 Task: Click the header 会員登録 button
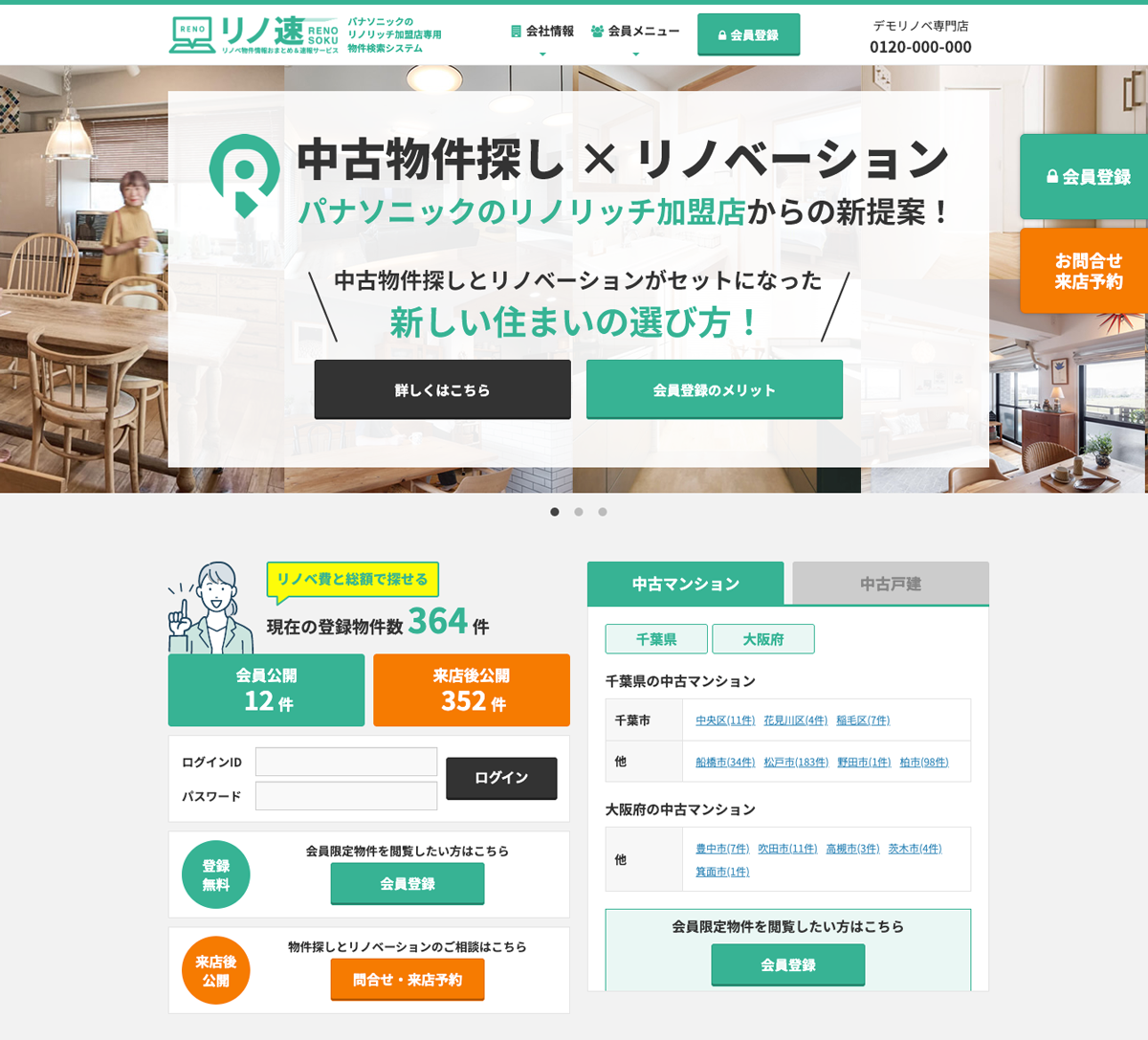(x=748, y=34)
